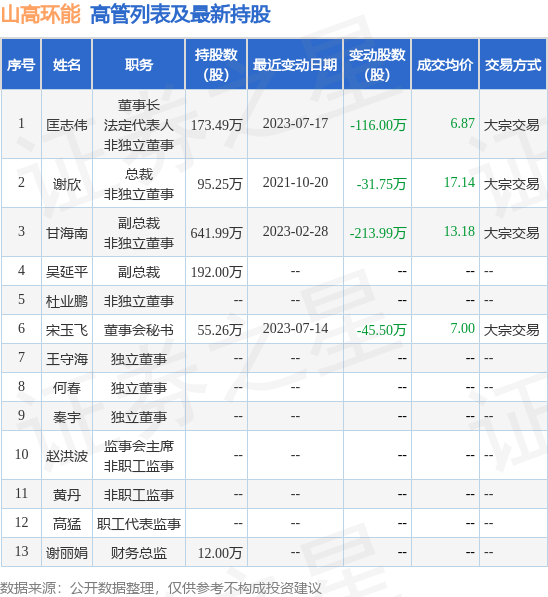Open the 谢欣 executive entry

[x=67, y=184]
